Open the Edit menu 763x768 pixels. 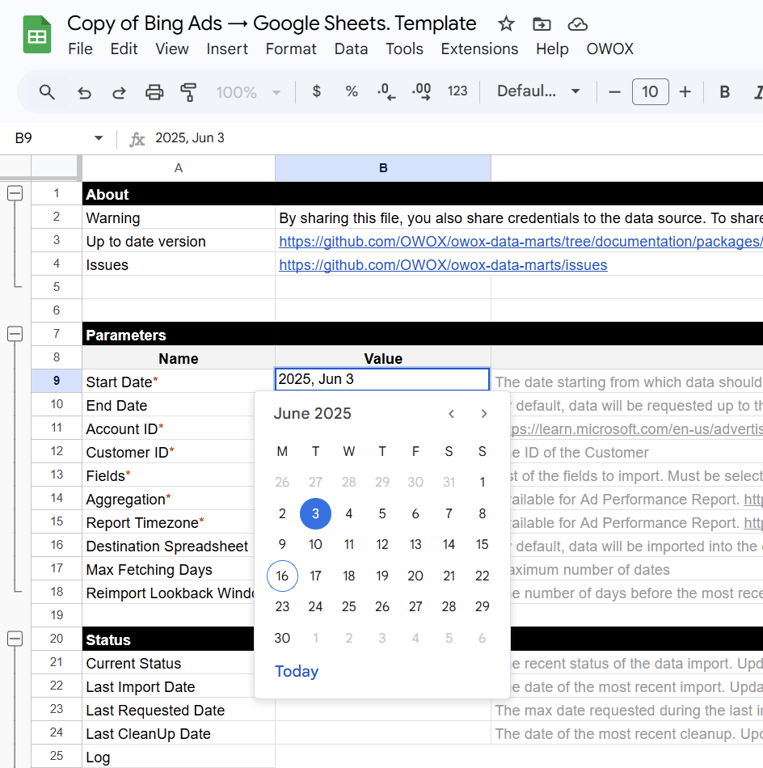(124, 49)
